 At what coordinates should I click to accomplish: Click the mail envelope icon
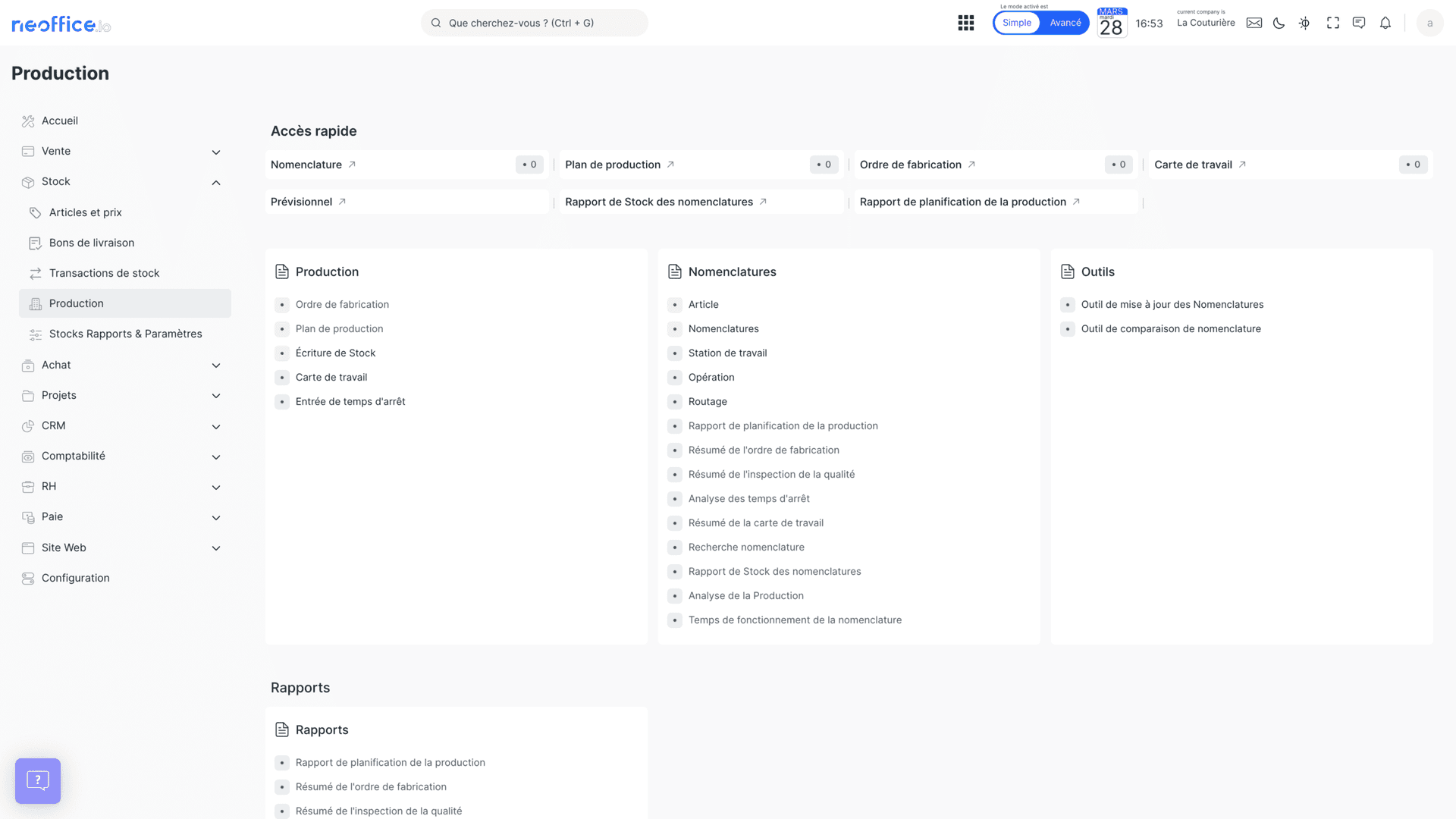coord(1254,23)
